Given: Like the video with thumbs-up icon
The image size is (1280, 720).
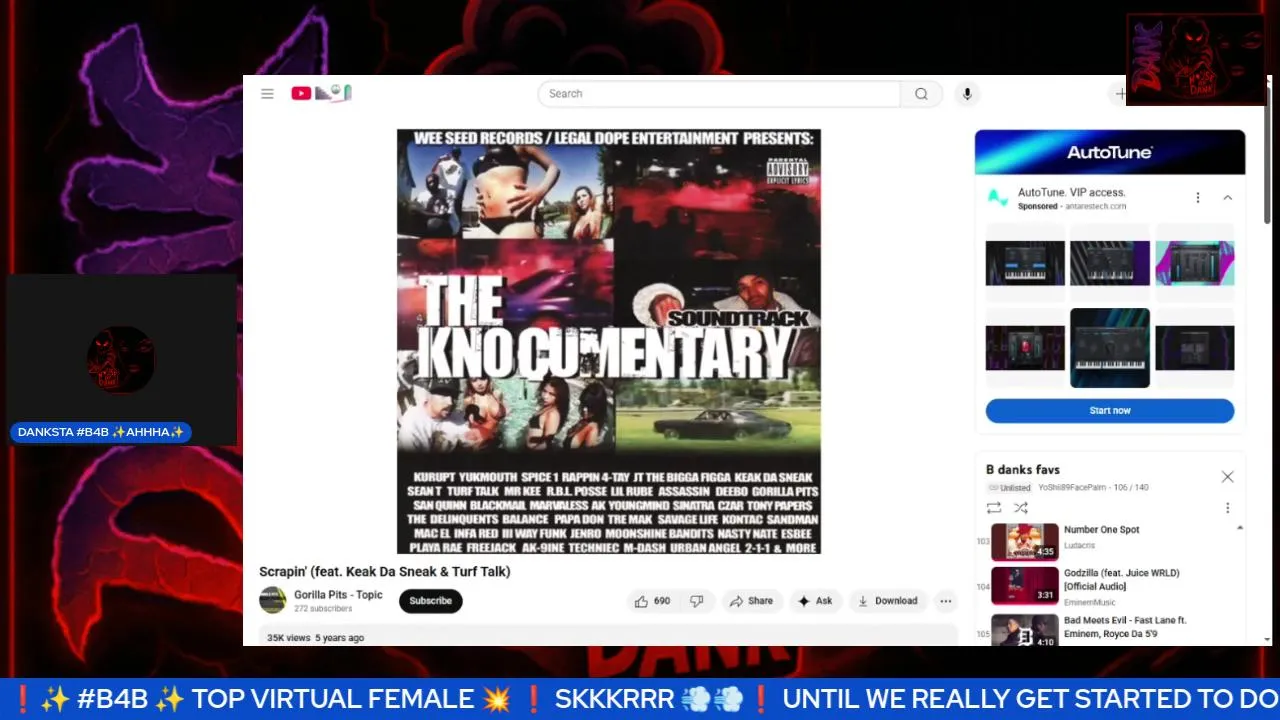Looking at the screenshot, I should (652, 601).
